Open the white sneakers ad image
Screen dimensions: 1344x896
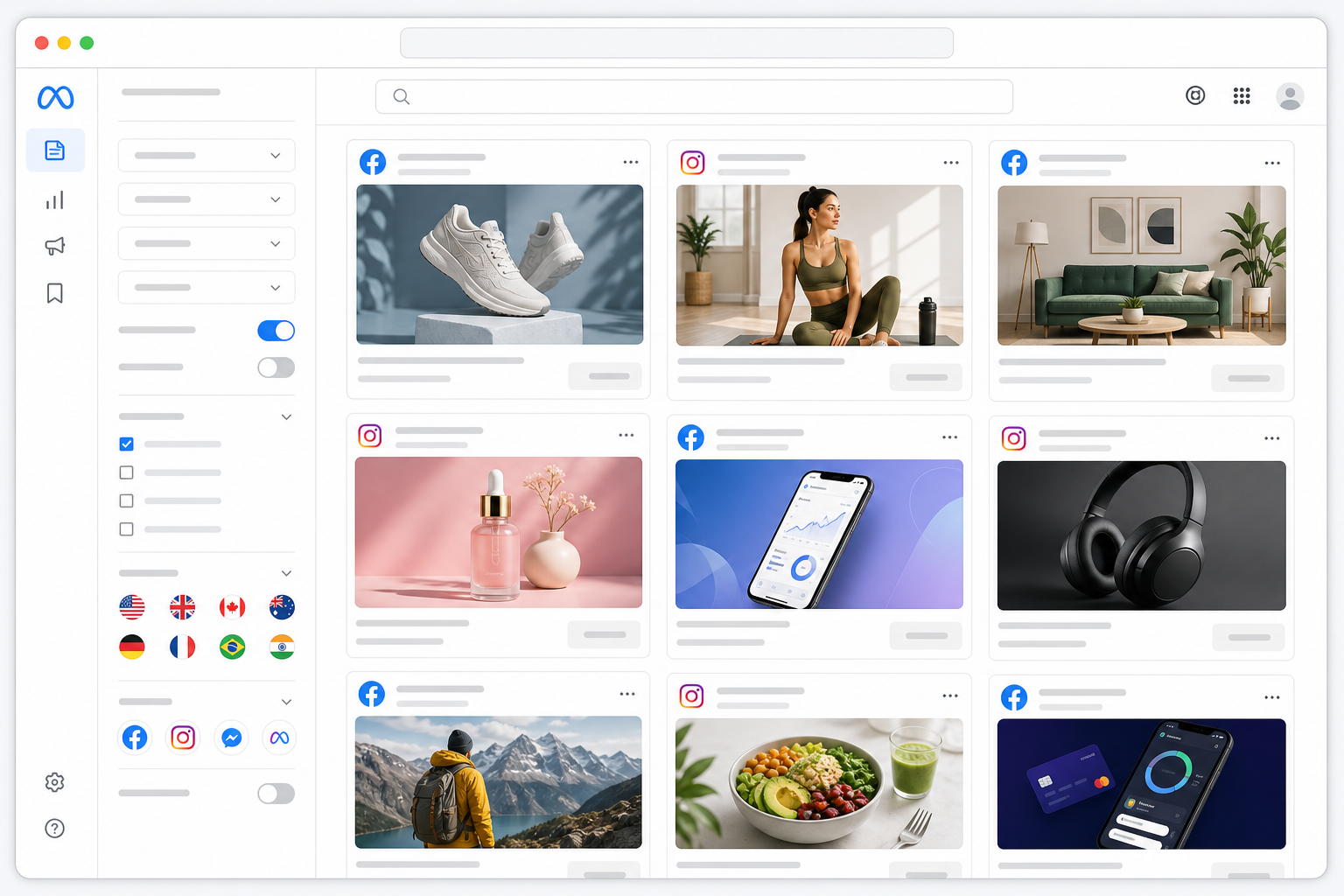(500, 264)
